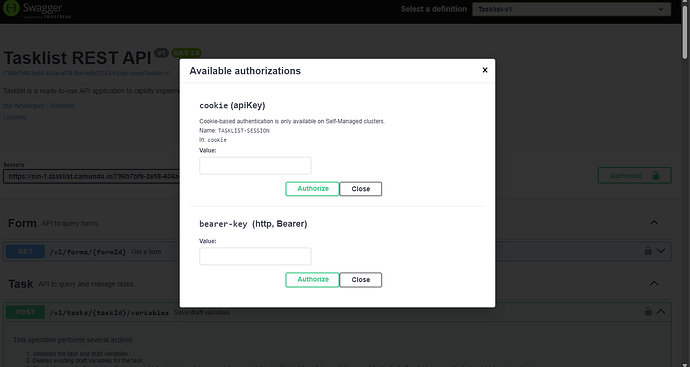This screenshot has width=690, height=367.
Task: Click the Swagger logo
Action: [x=37, y=9]
